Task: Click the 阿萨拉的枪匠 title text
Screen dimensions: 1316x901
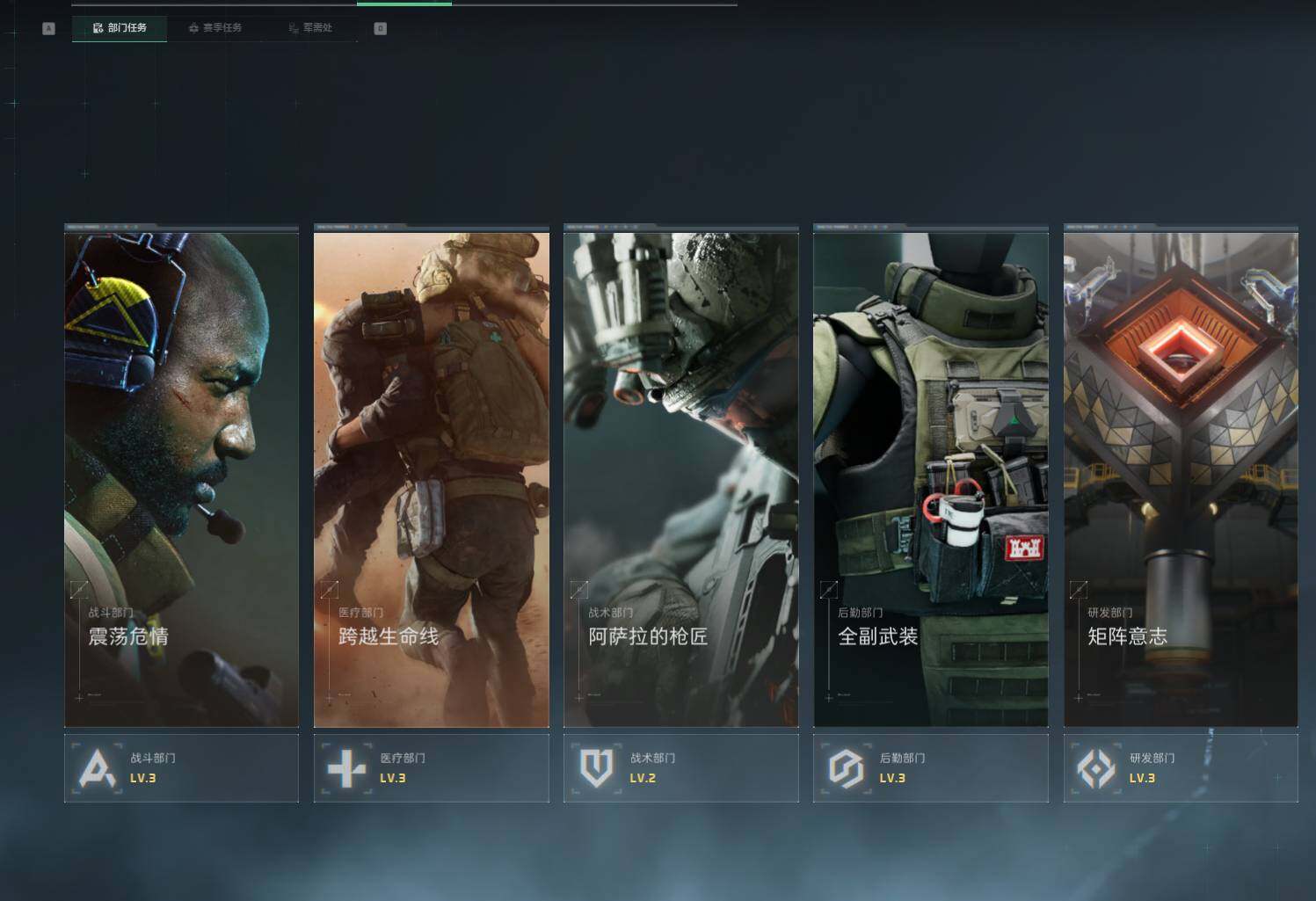Action: tap(648, 636)
